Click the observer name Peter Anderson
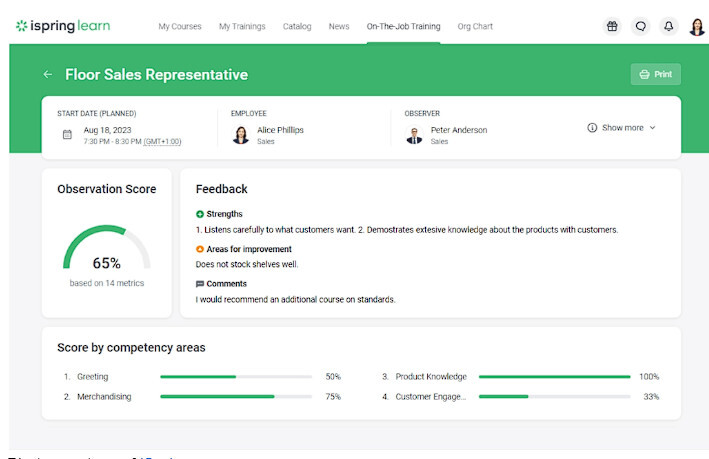709x459 pixels. [x=459, y=130]
